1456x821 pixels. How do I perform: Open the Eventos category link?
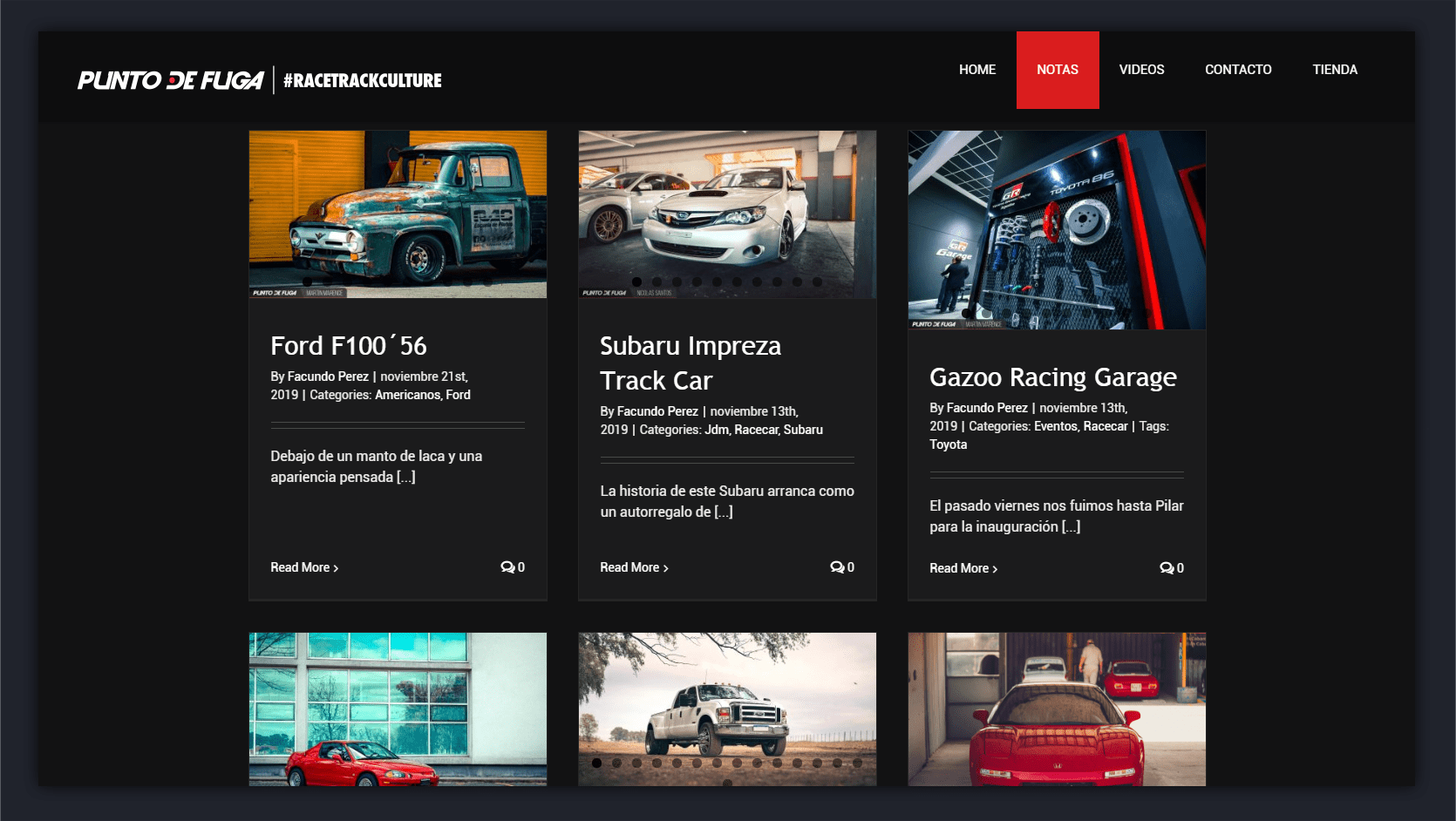coord(1056,426)
